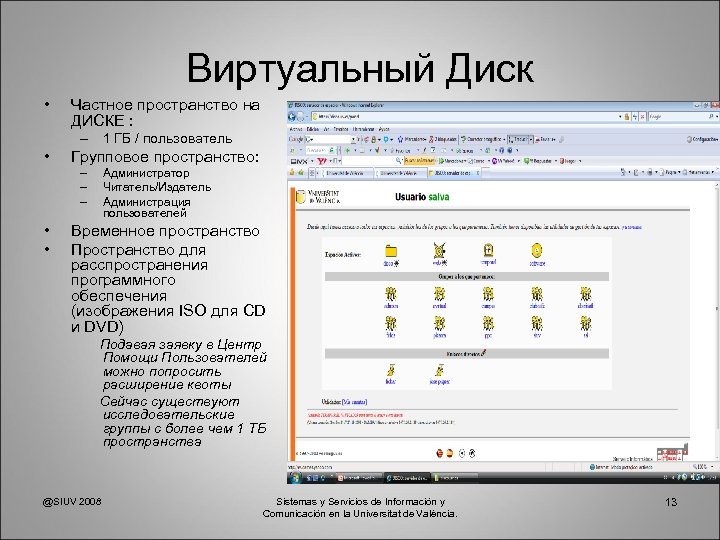Viewport: 720px width, 540px height.
Task: Click the Buscar en Internet button
Action: 419,161
